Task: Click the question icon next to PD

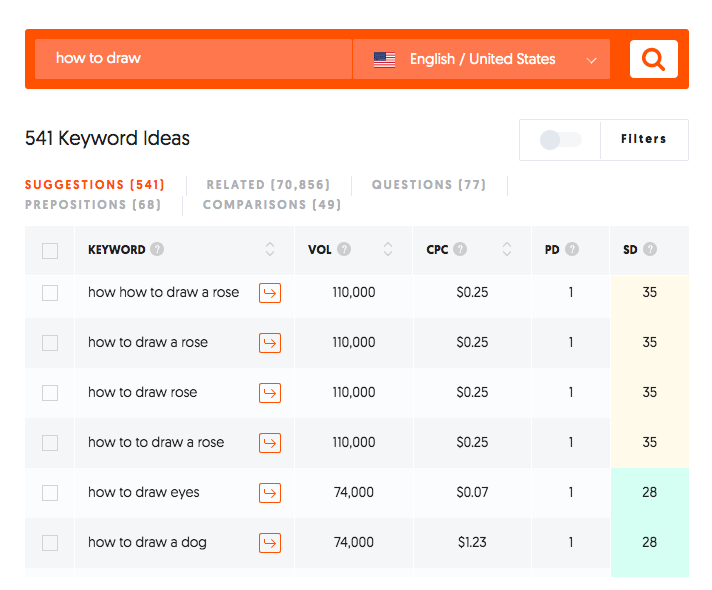Action: click(x=571, y=250)
